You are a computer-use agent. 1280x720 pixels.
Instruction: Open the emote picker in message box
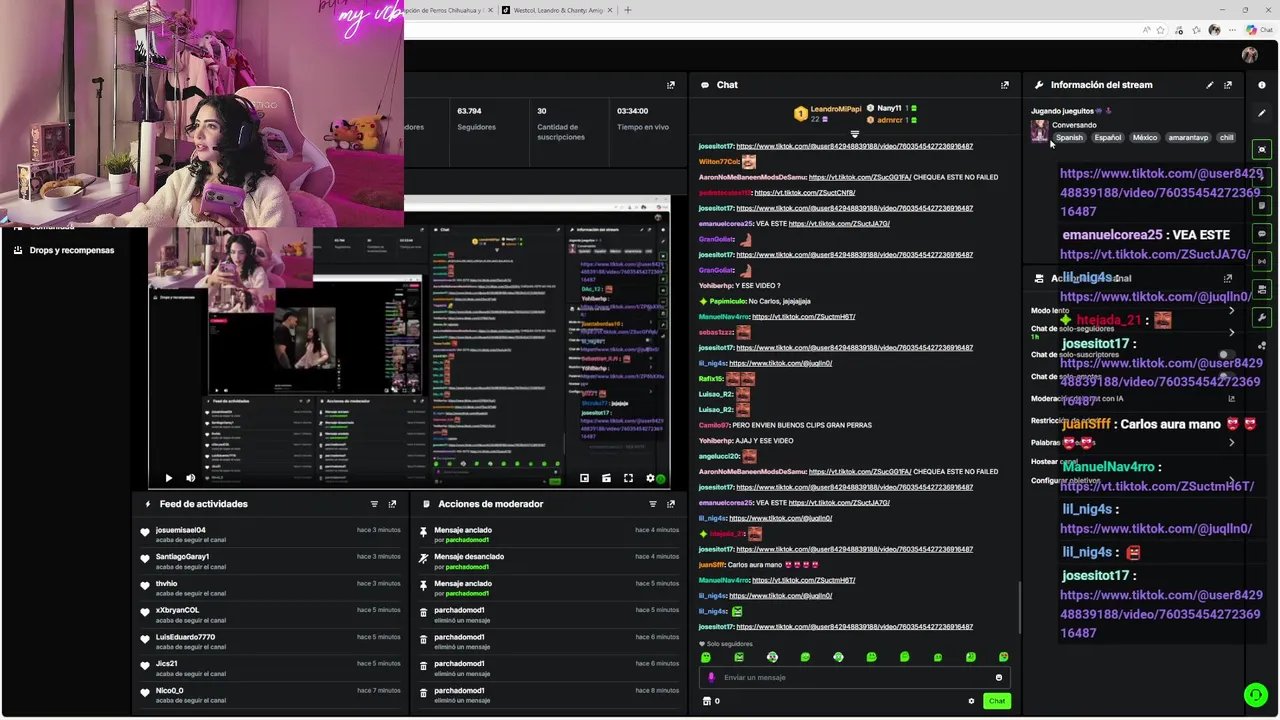(998, 678)
